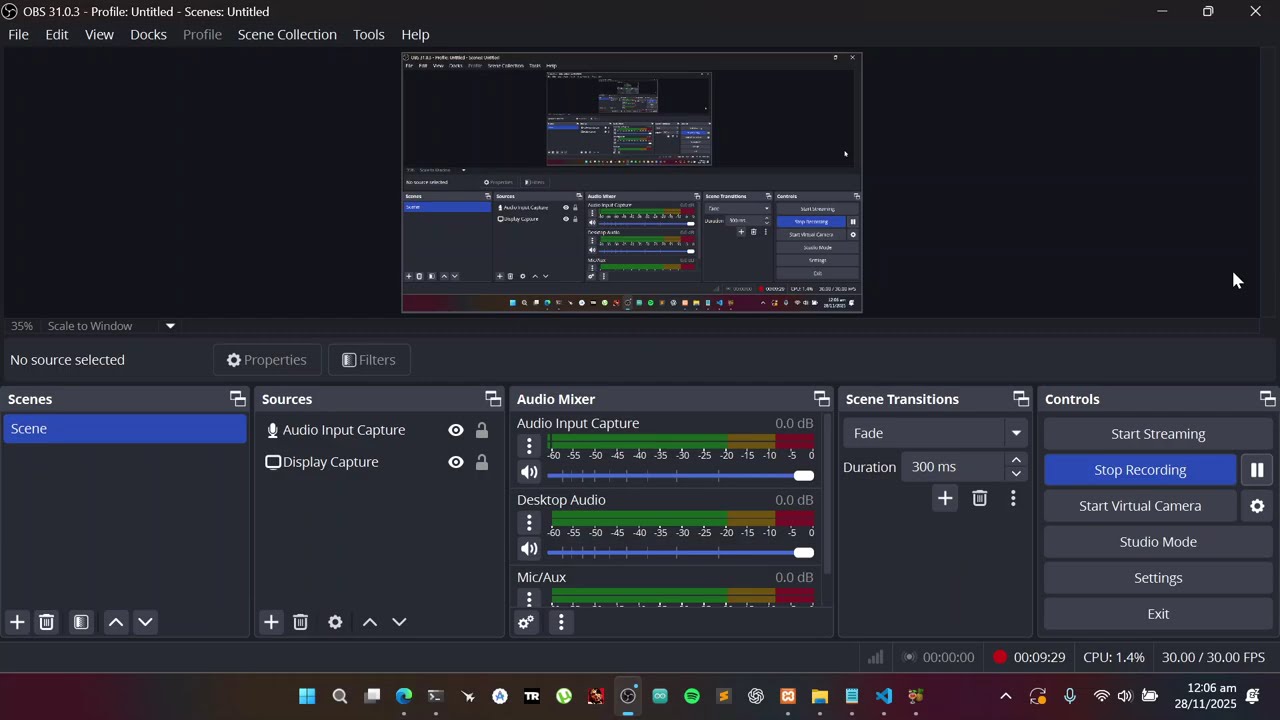Screen dimensions: 1280x720
Task: Move the scene down in the Scenes list
Action: (145, 622)
